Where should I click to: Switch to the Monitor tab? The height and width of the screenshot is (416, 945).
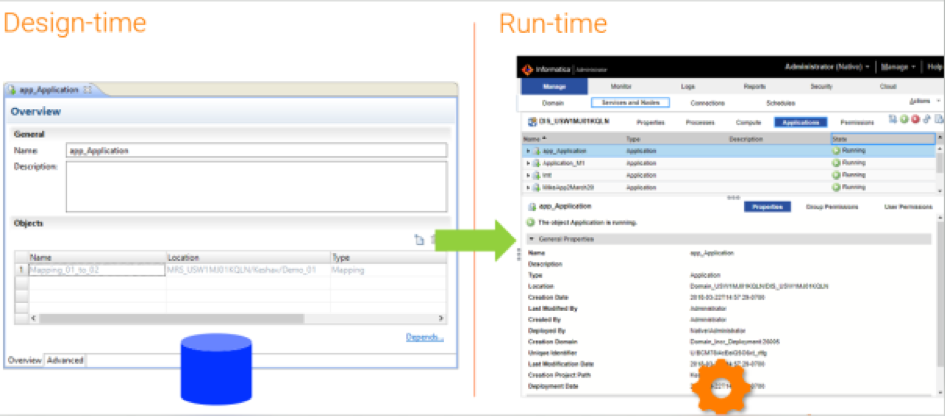pos(620,87)
